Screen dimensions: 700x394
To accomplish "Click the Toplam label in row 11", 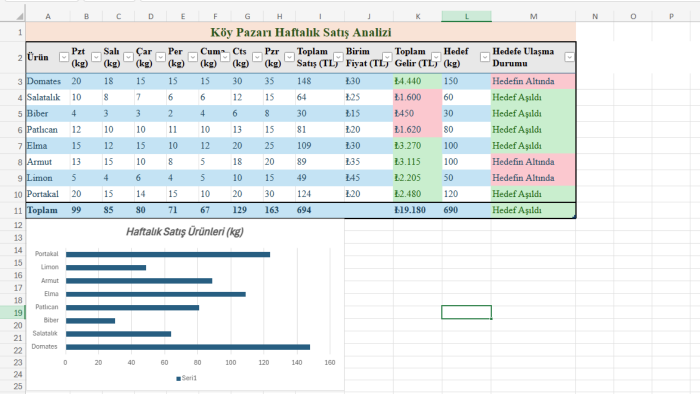I will click(48, 210).
